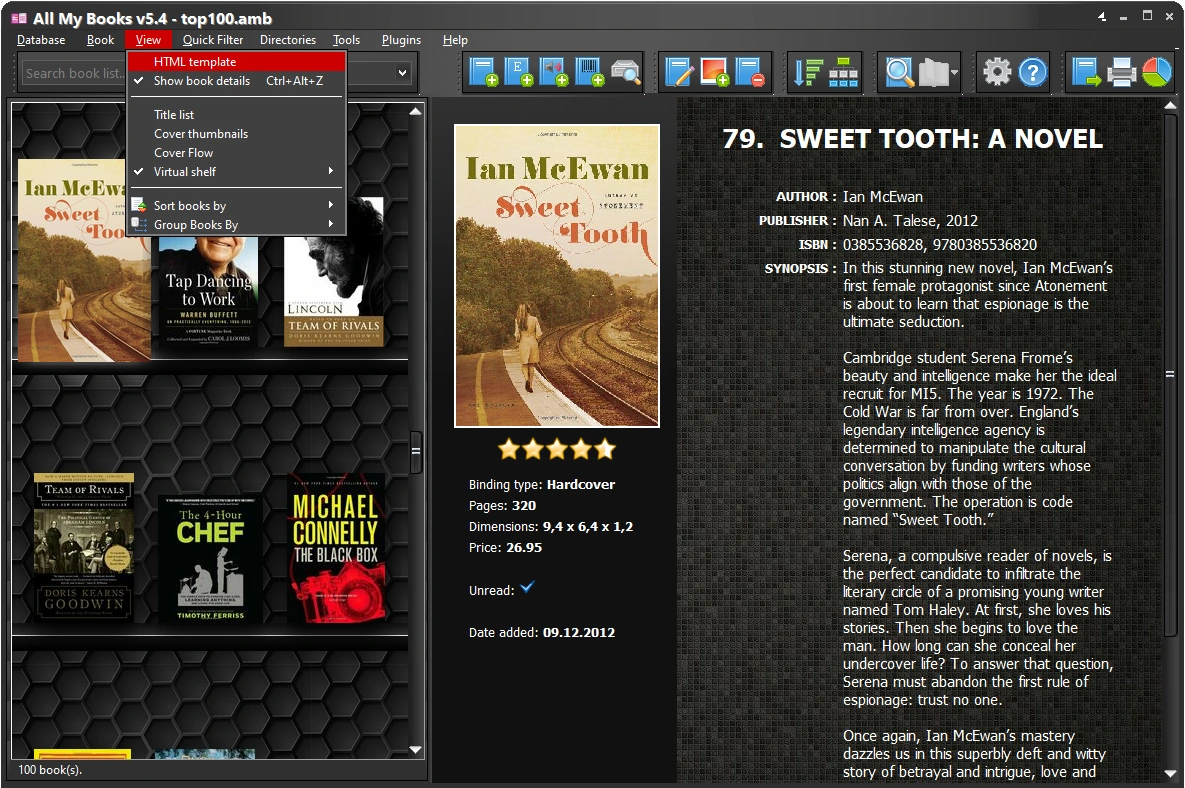Image resolution: width=1185 pixels, height=788 pixels.
Task: Open the Statistics pie chart icon
Action: (x=1156, y=73)
